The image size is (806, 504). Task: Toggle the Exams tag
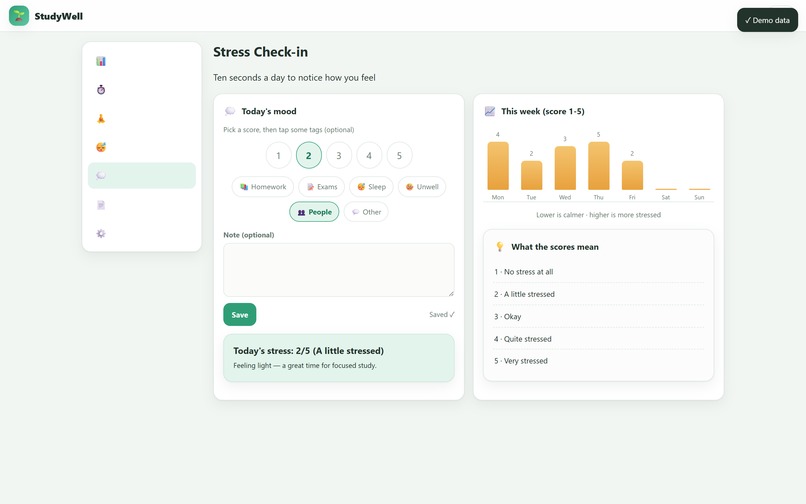(321, 187)
